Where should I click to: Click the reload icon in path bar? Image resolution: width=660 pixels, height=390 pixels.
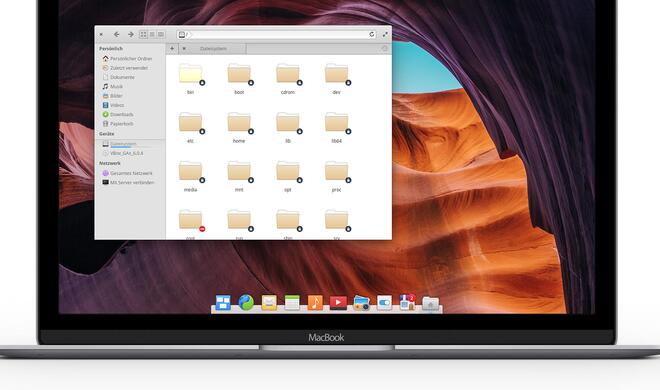[372, 34]
